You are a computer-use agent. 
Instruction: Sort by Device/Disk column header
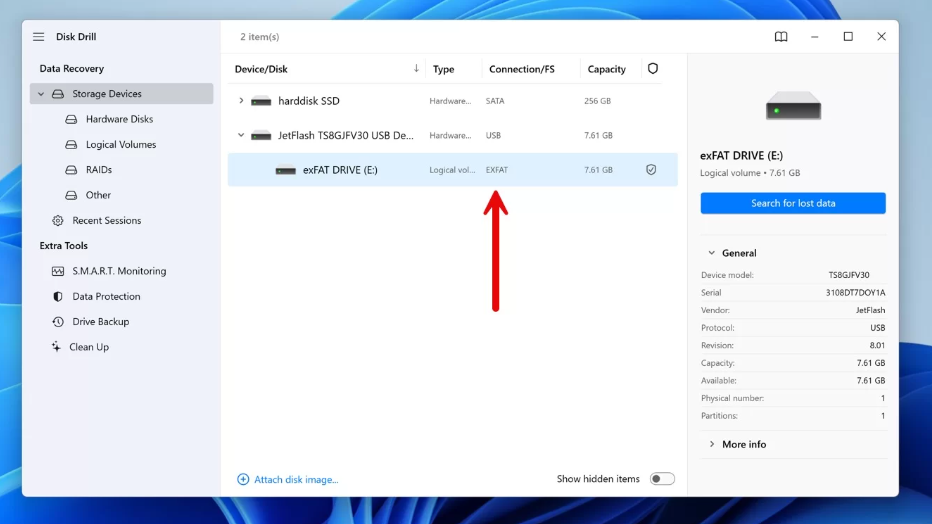261,69
